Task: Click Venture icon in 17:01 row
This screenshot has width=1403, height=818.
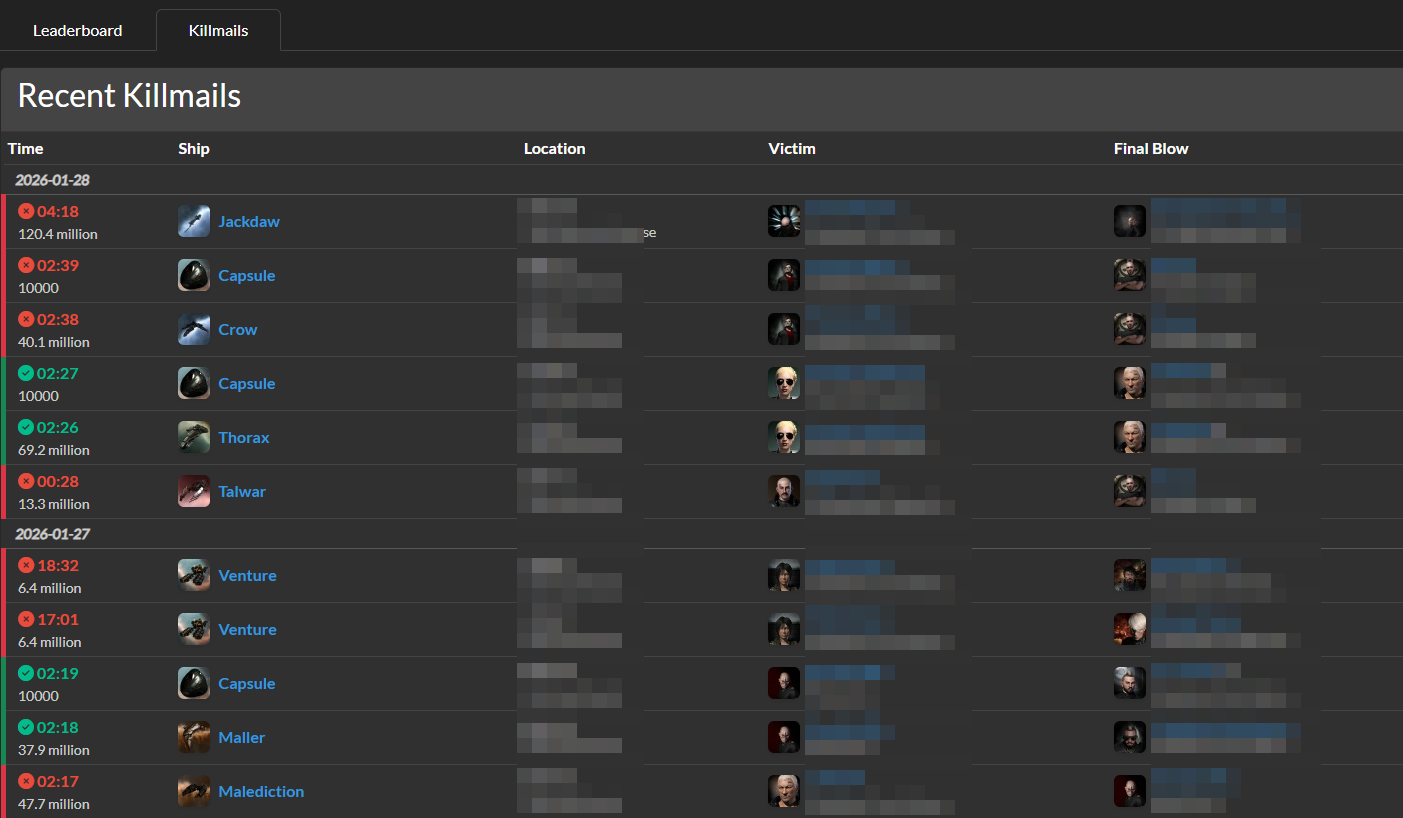Action: [194, 629]
